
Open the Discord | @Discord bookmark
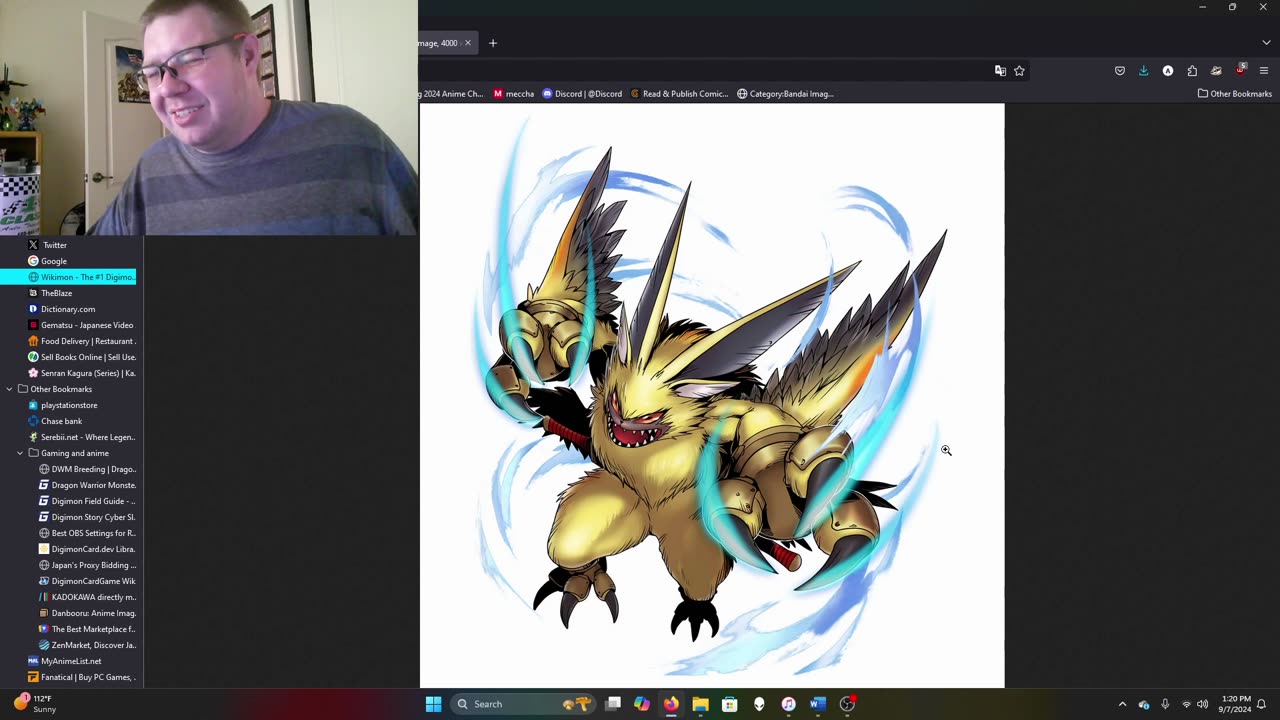click(582, 94)
